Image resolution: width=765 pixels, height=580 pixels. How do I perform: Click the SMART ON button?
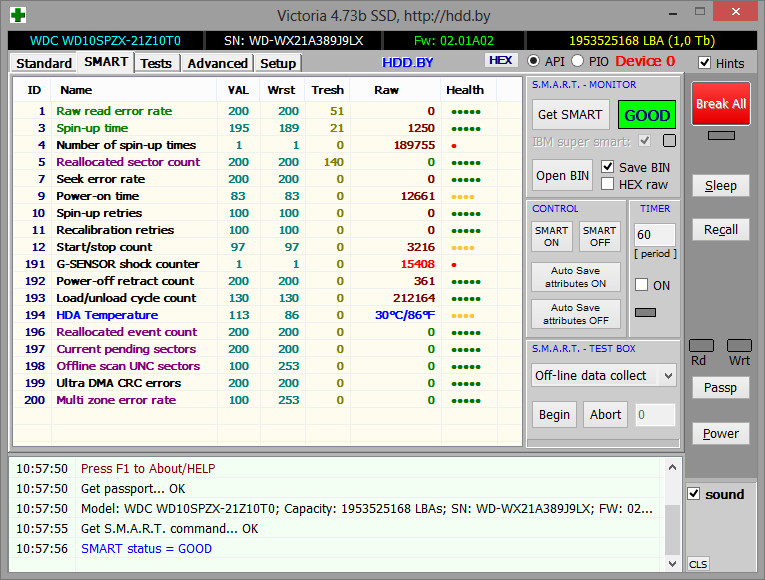pos(551,237)
